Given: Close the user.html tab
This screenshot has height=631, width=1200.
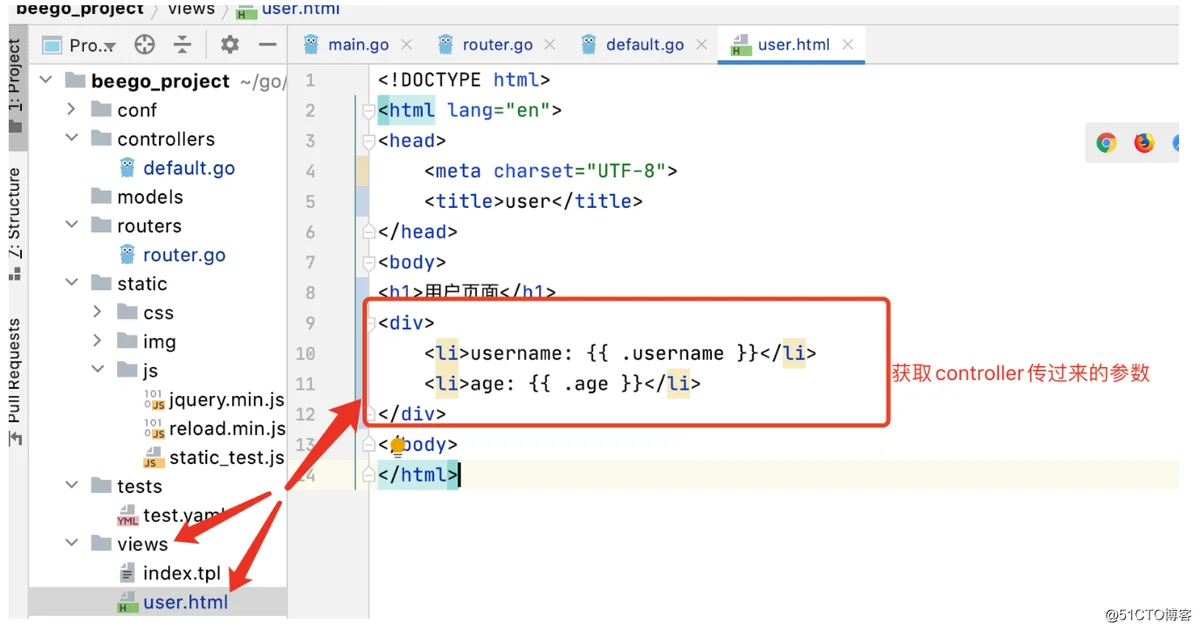Looking at the screenshot, I should (848, 45).
